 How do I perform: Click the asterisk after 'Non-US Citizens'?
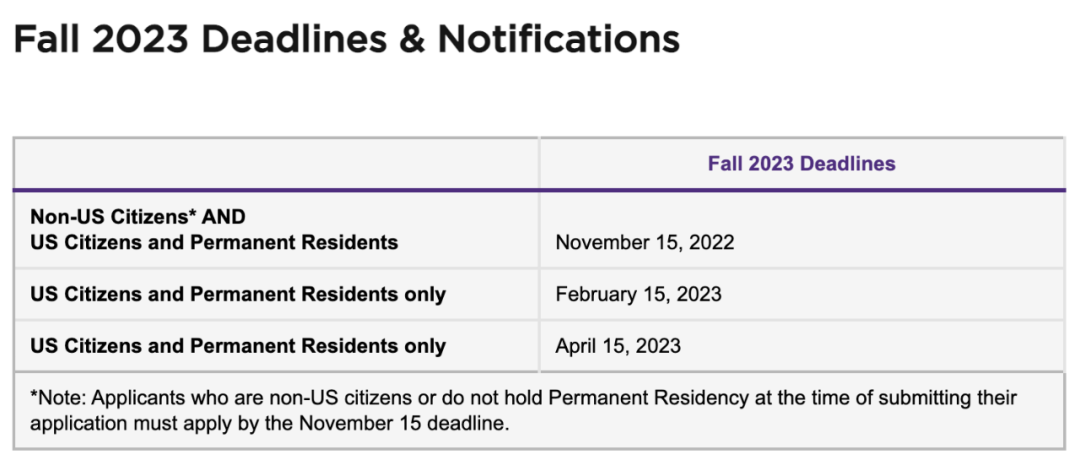coord(193,214)
